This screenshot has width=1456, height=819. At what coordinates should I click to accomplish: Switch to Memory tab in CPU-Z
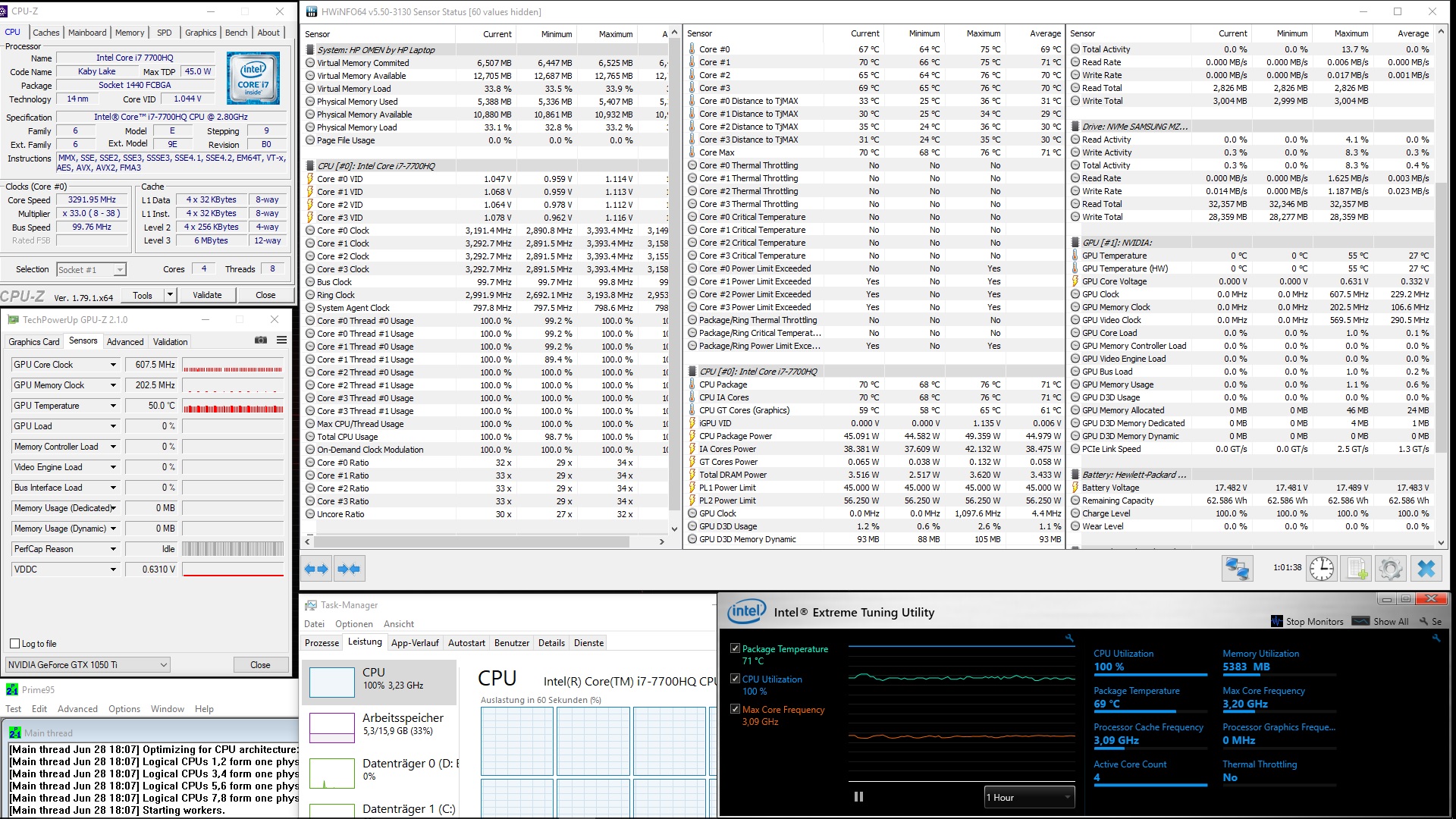pos(130,33)
